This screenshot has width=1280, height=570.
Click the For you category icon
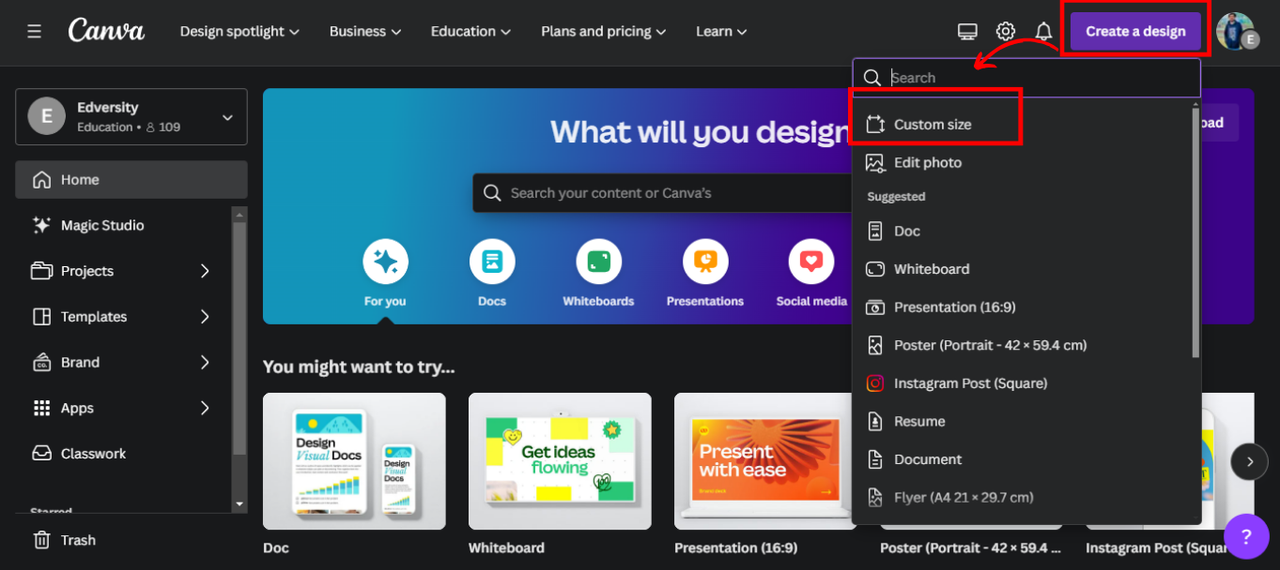(385, 262)
